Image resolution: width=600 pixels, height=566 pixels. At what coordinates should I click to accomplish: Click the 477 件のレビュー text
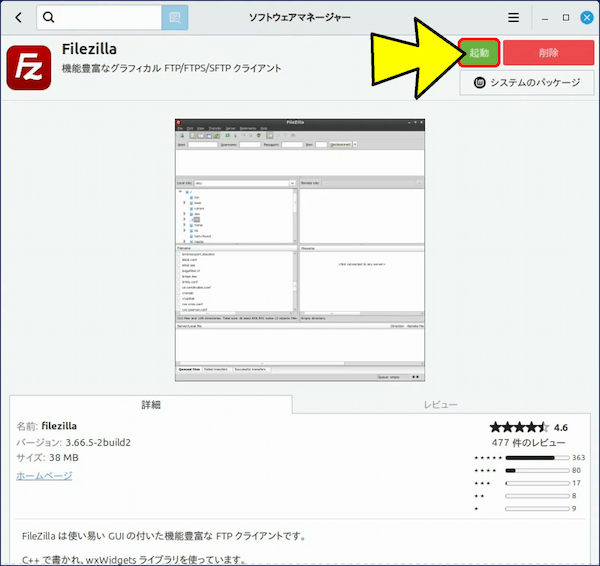pos(528,443)
